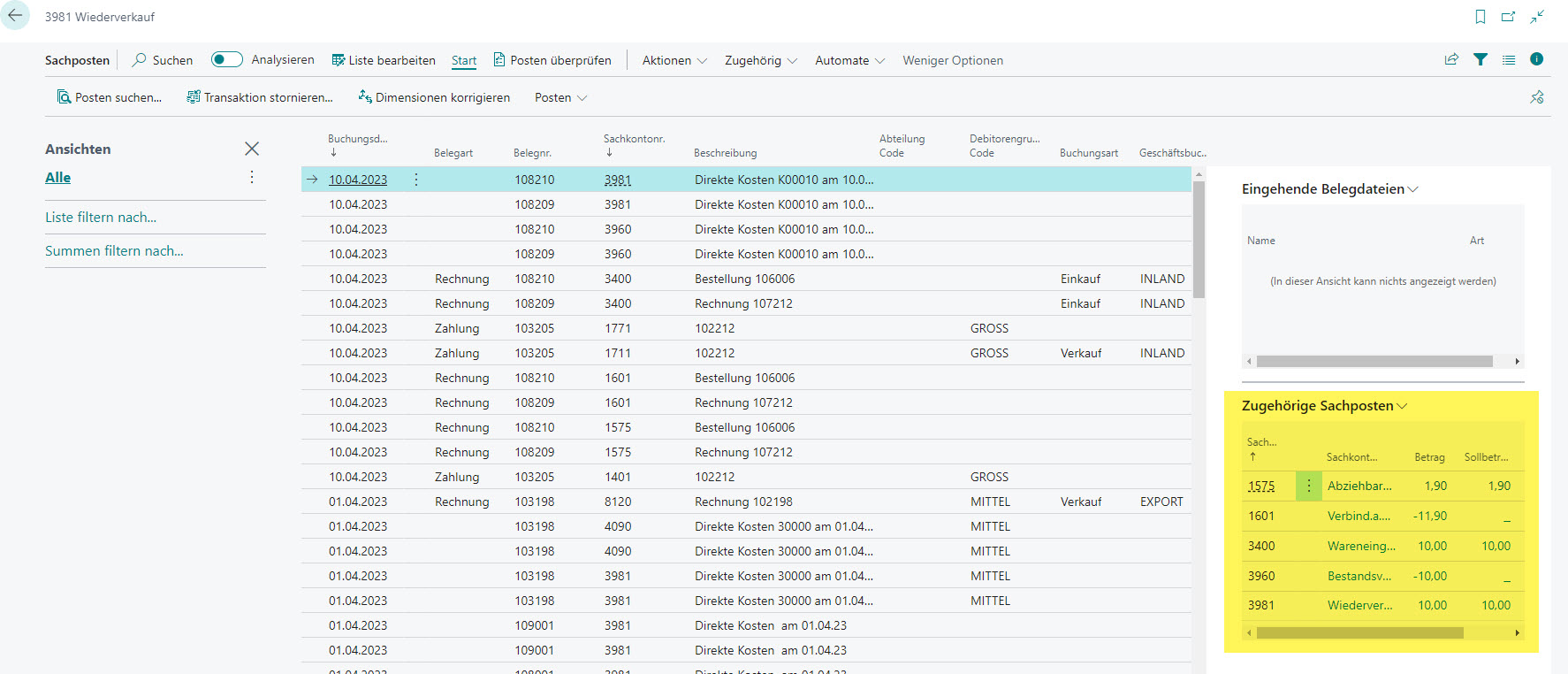
Task: Show the FactBox info icon
Action: tap(1537, 59)
